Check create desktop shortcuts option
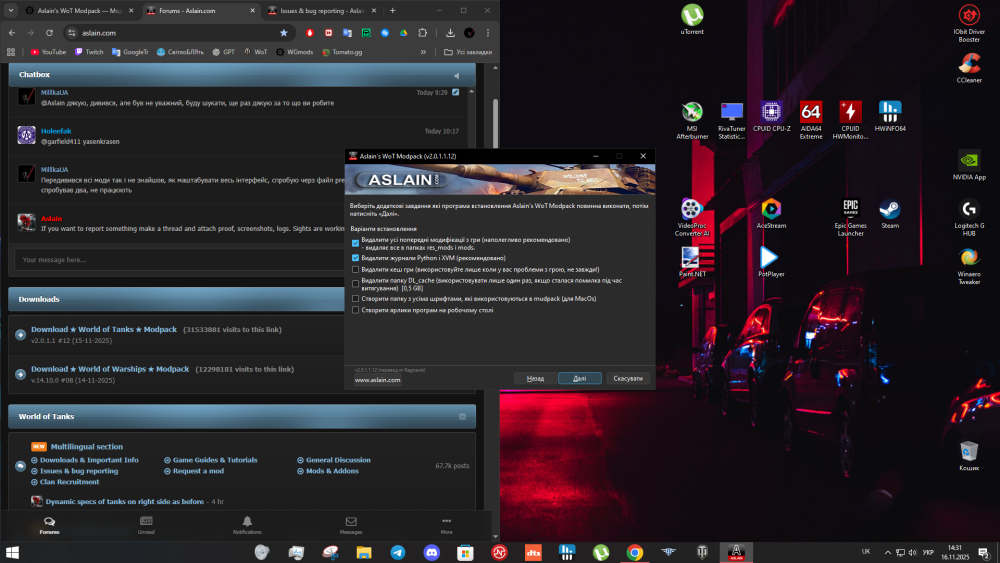 coord(355,311)
